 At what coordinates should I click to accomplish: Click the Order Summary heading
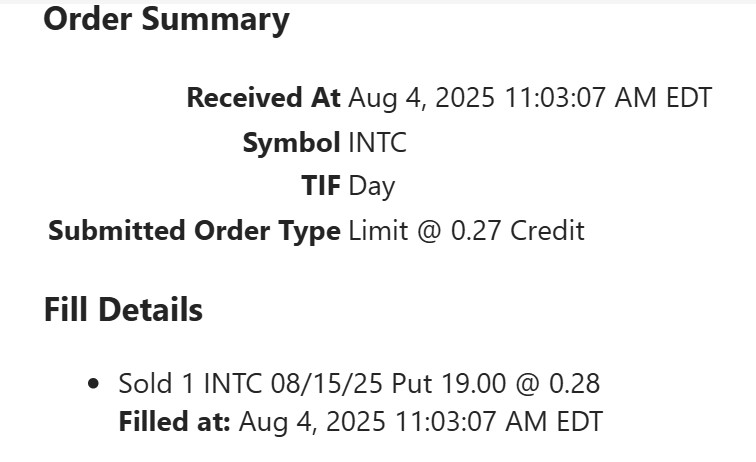point(166,19)
